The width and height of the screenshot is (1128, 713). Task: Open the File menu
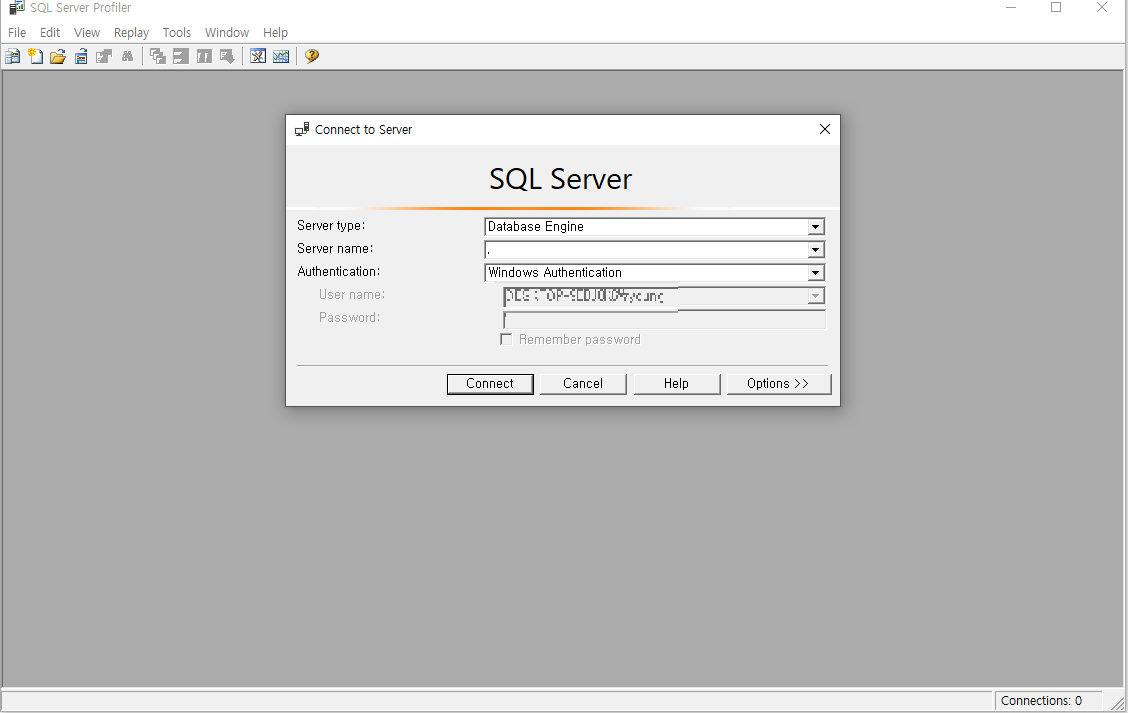coord(17,32)
